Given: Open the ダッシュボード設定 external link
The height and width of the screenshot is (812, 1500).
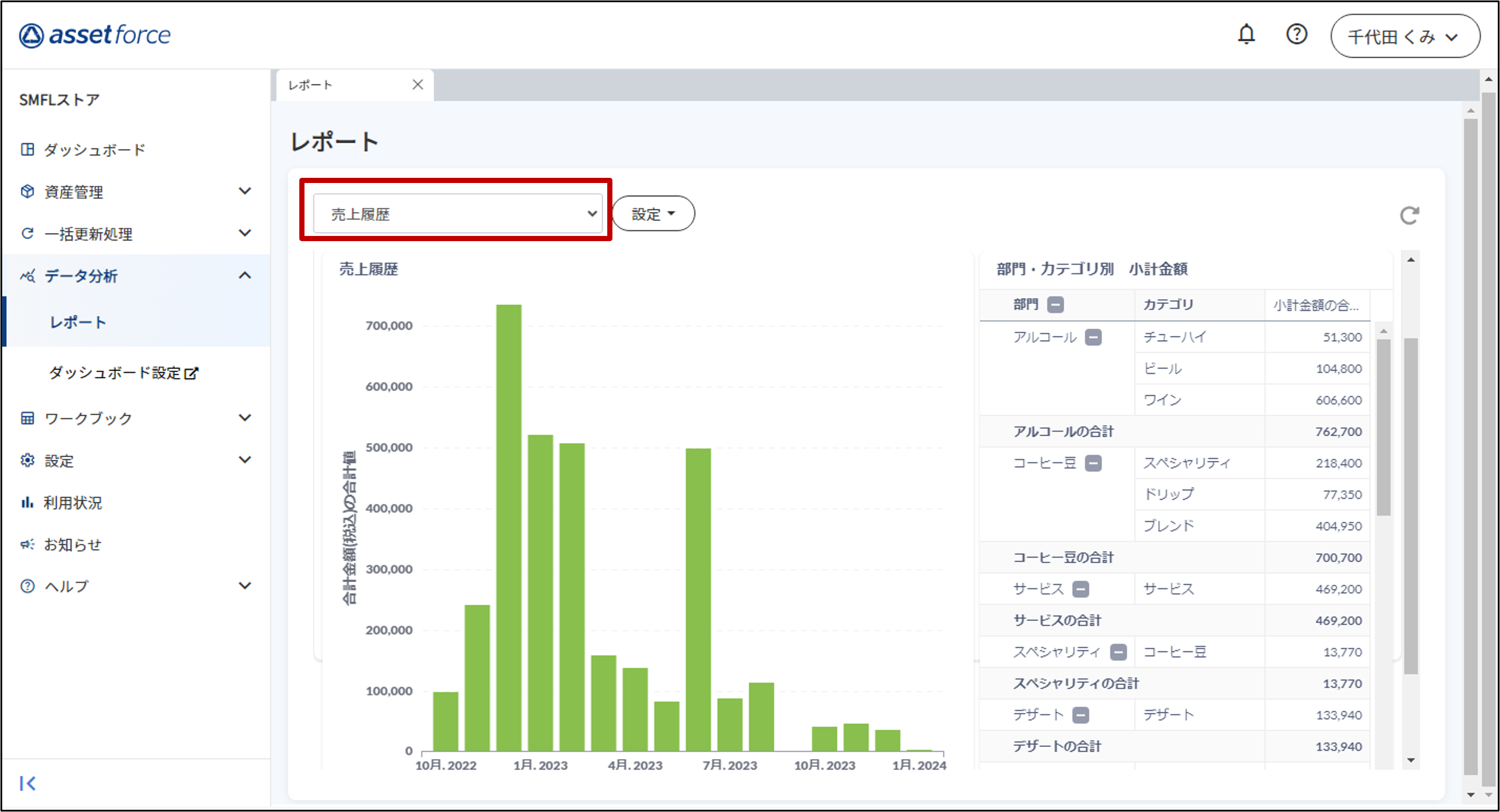Looking at the screenshot, I should point(123,372).
